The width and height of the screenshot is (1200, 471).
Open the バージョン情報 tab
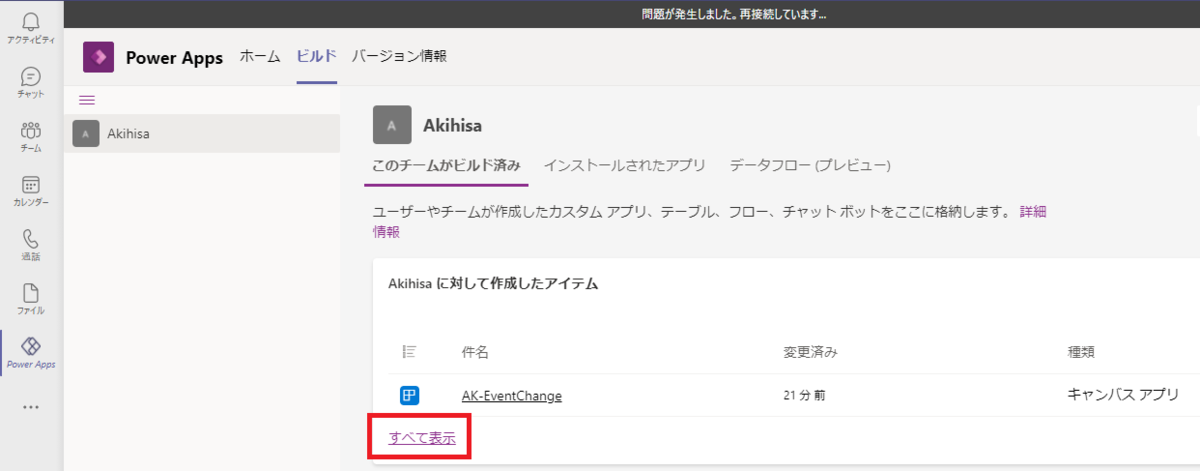399,56
